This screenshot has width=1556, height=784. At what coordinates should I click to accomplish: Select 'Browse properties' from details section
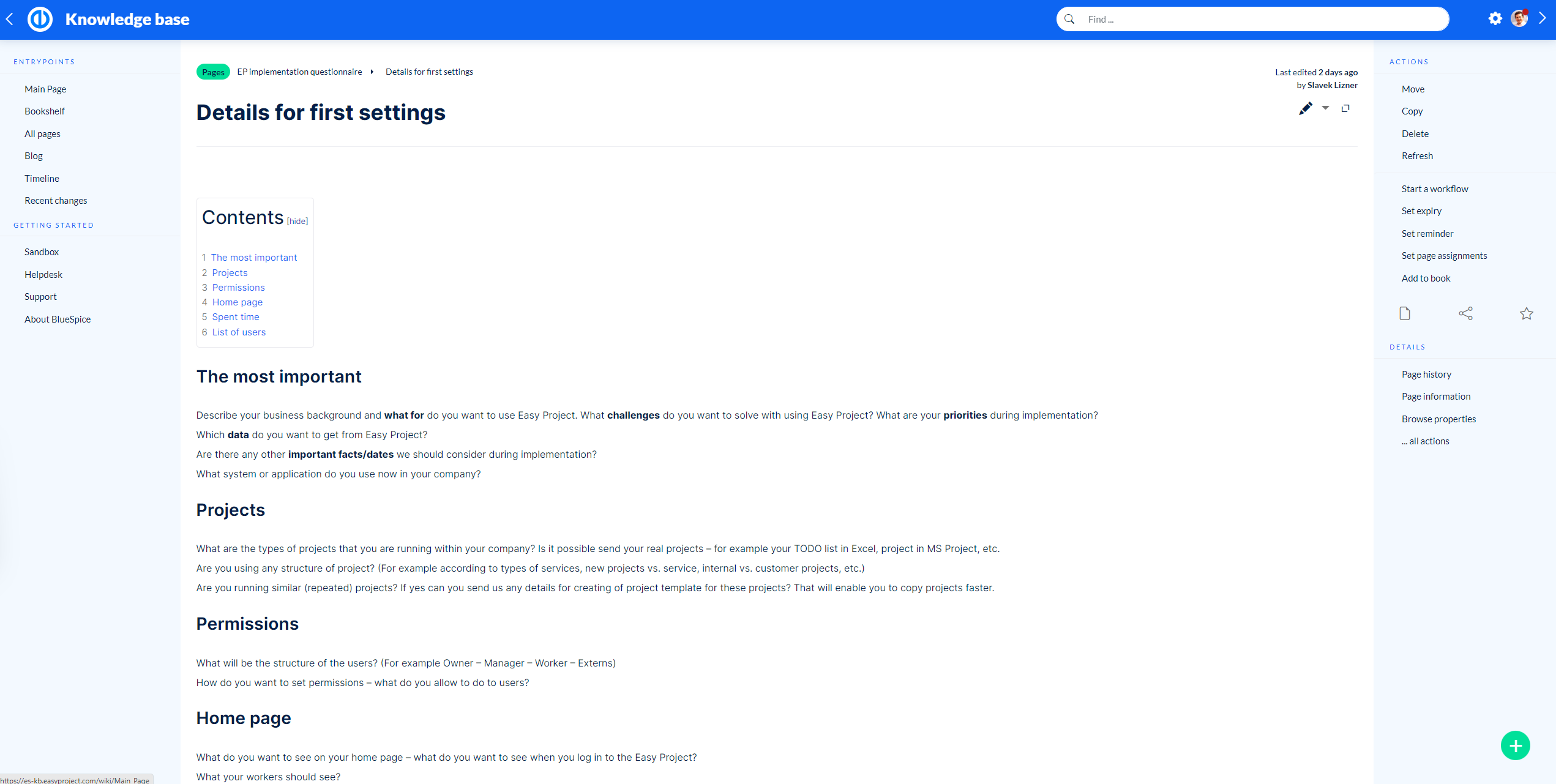coord(1437,418)
